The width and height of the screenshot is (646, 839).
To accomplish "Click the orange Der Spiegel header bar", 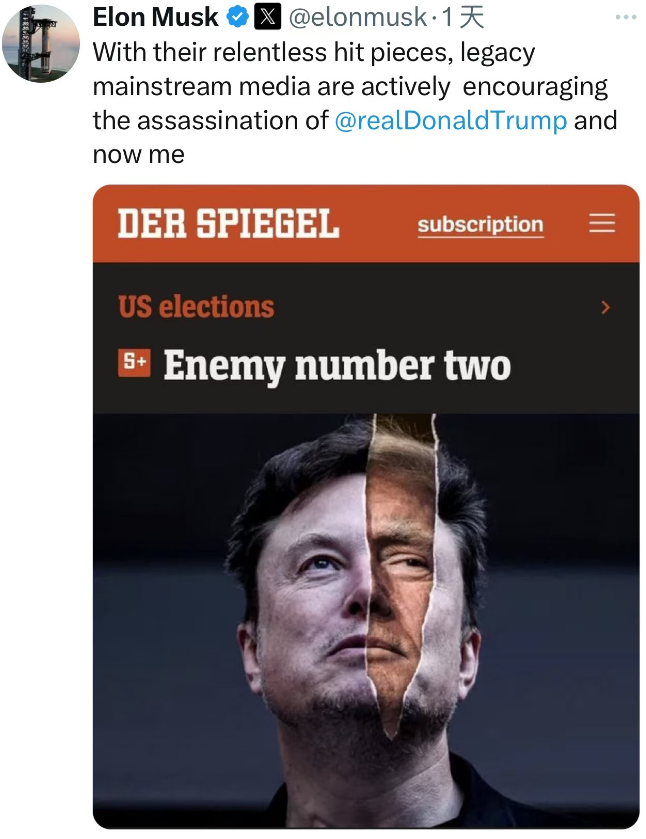I will click(366, 224).
